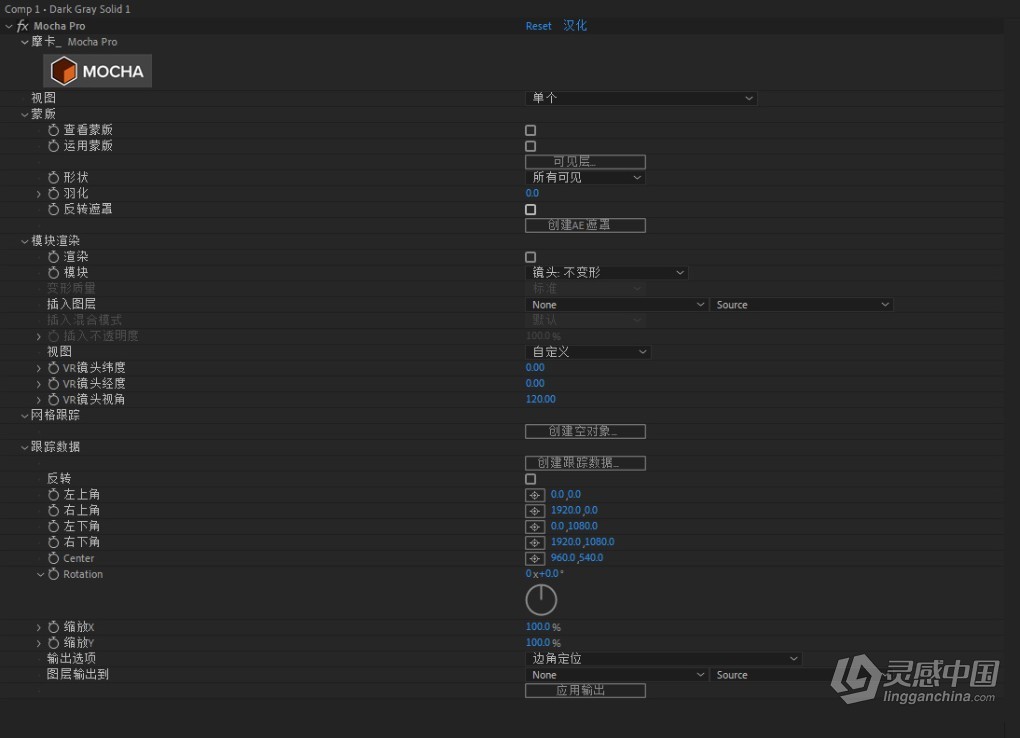Click stopwatch icon beside 反转遮罩
Image resolution: width=1020 pixels, height=738 pixels.
point(53,209)
